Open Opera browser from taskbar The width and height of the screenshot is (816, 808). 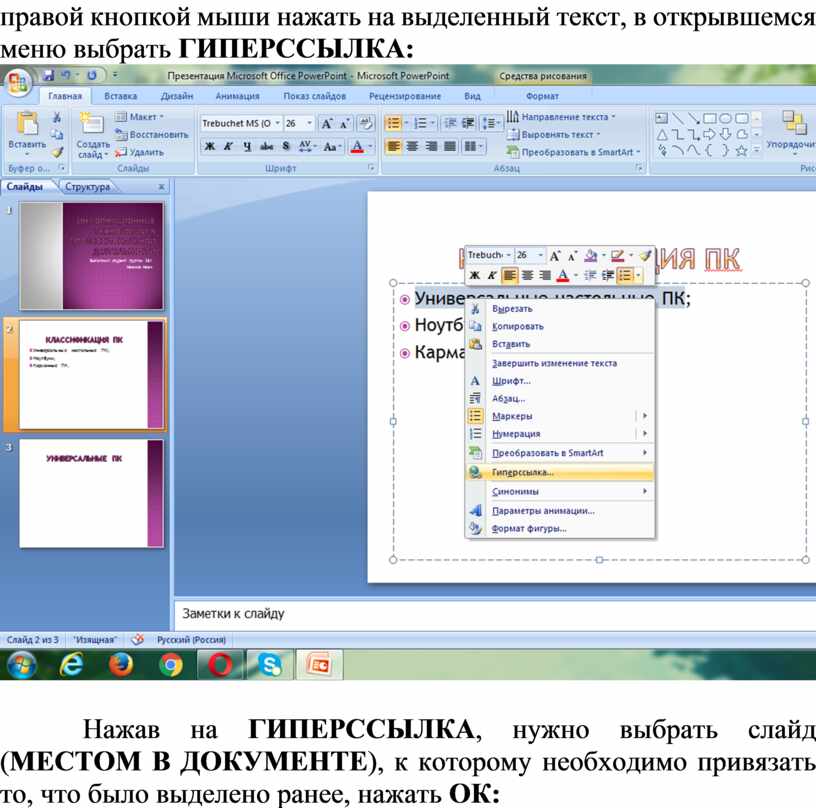point(220,665)
